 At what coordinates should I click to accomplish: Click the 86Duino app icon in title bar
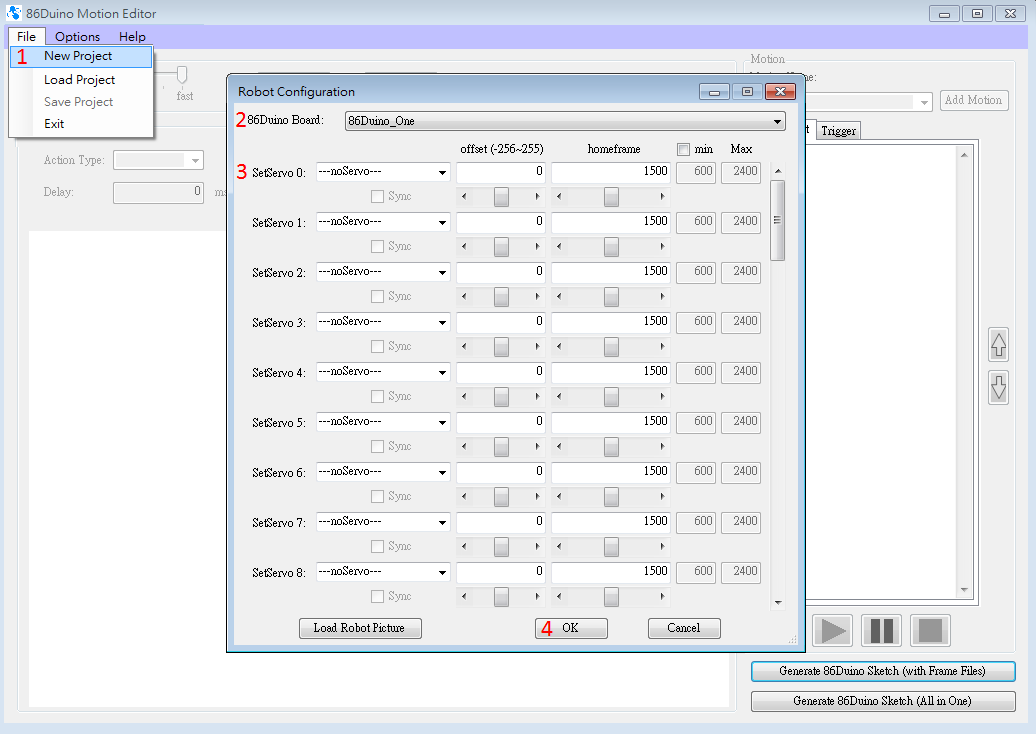point(13,13)
